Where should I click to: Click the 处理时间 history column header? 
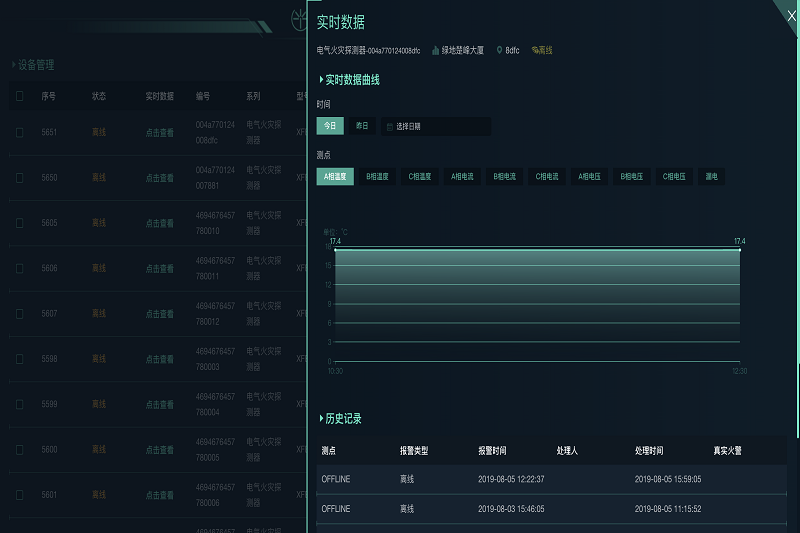point(649,450)
